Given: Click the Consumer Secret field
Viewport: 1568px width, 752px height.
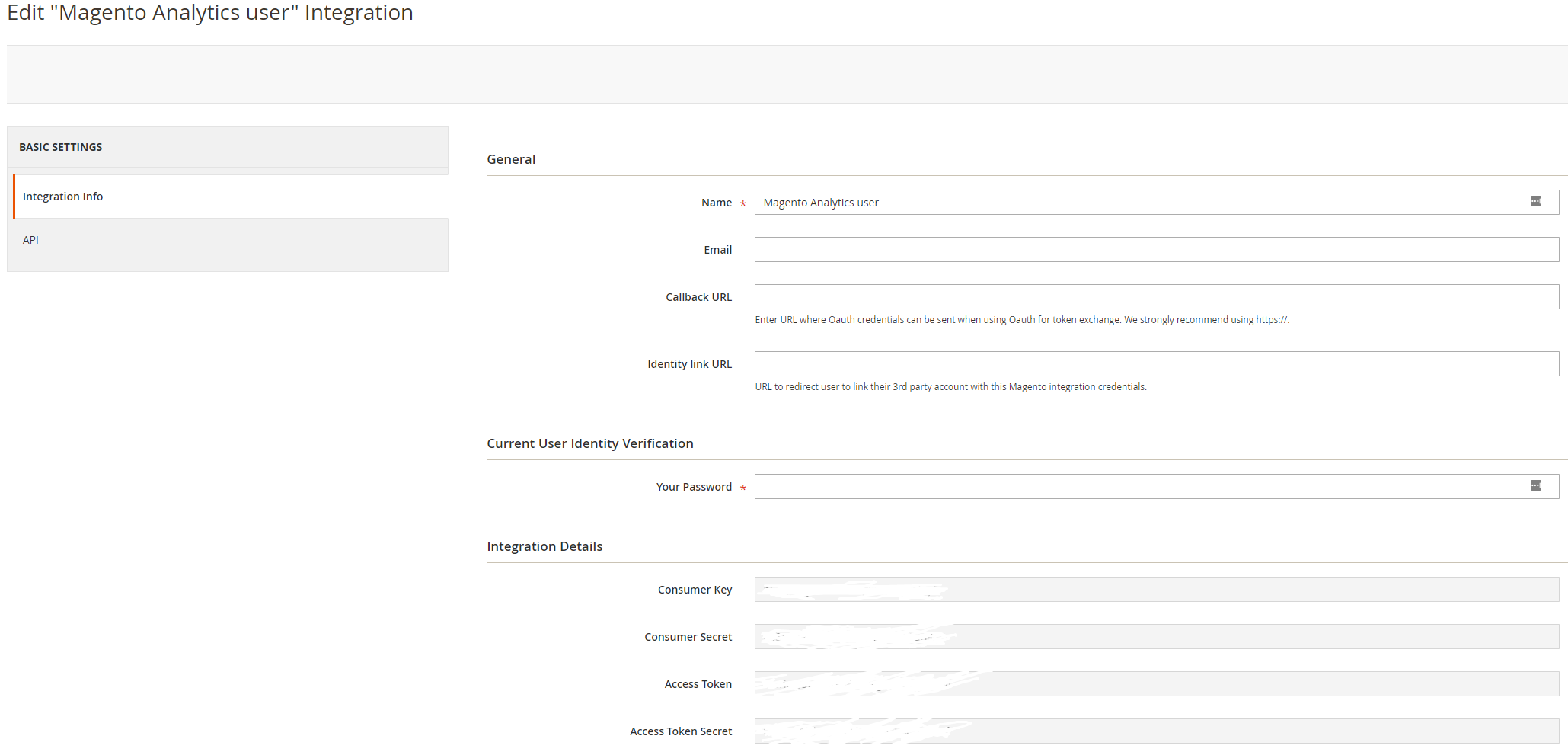Looking at the screenshot, I should click(x=1066, y=636).
